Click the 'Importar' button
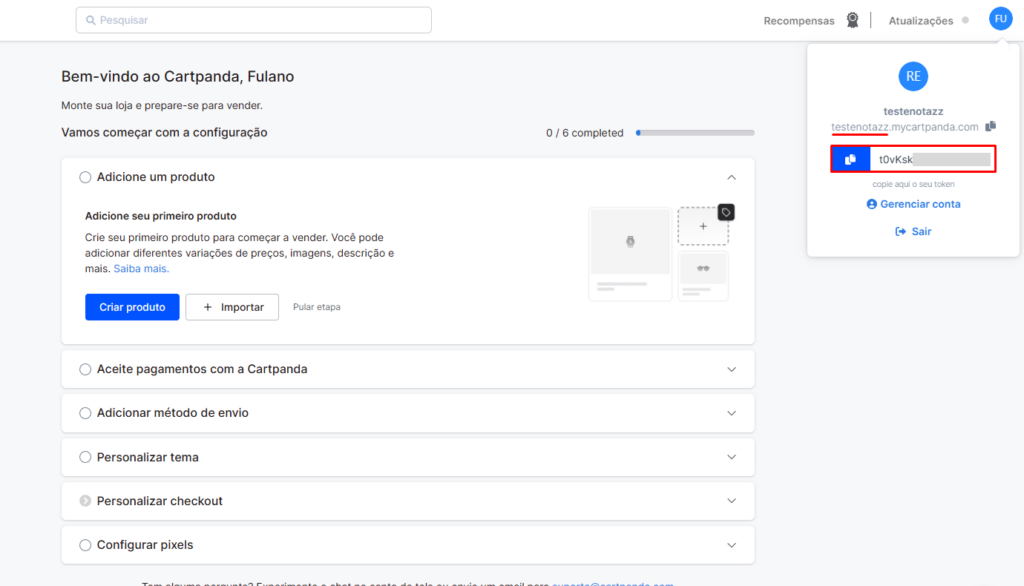The height and width of the screenshot is (586, 1024). (x=232, y=307)
